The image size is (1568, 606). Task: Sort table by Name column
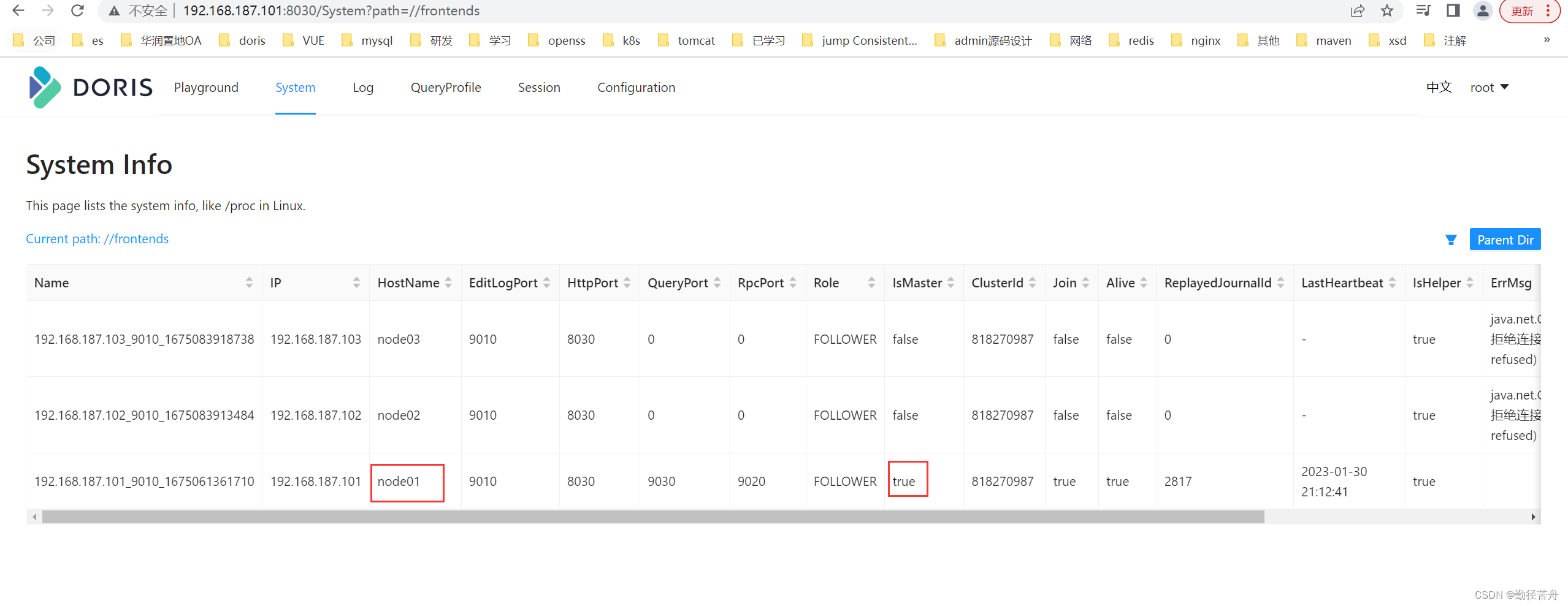(x=249, y=282)
